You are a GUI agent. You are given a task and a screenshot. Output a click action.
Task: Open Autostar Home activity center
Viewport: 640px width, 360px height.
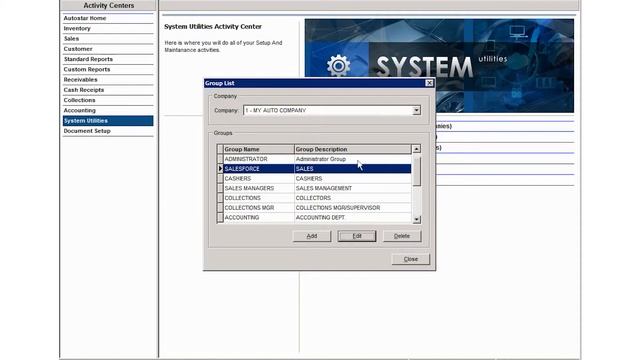click(108, 18)
